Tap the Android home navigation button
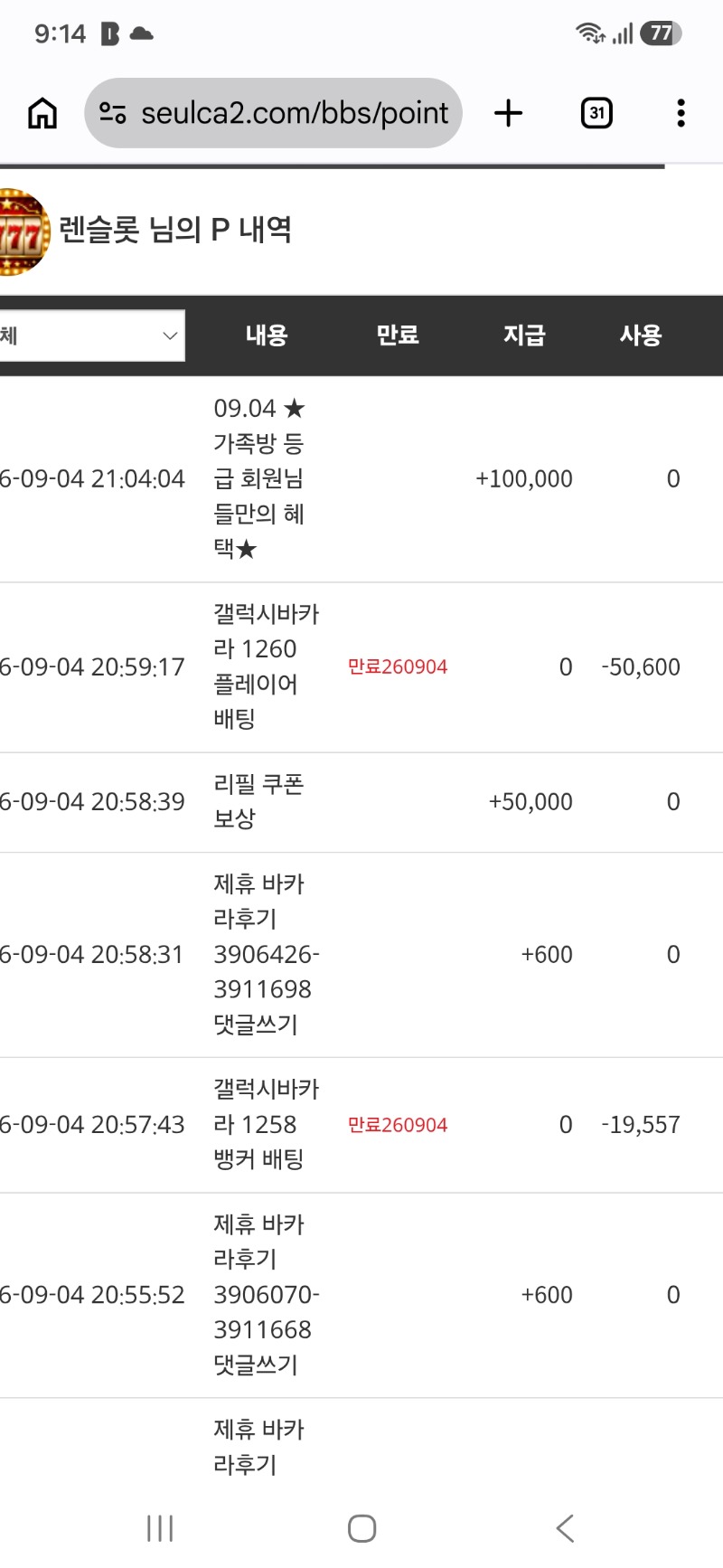The height and width of the screenshot is (1568, 723). coord(361,1528)
